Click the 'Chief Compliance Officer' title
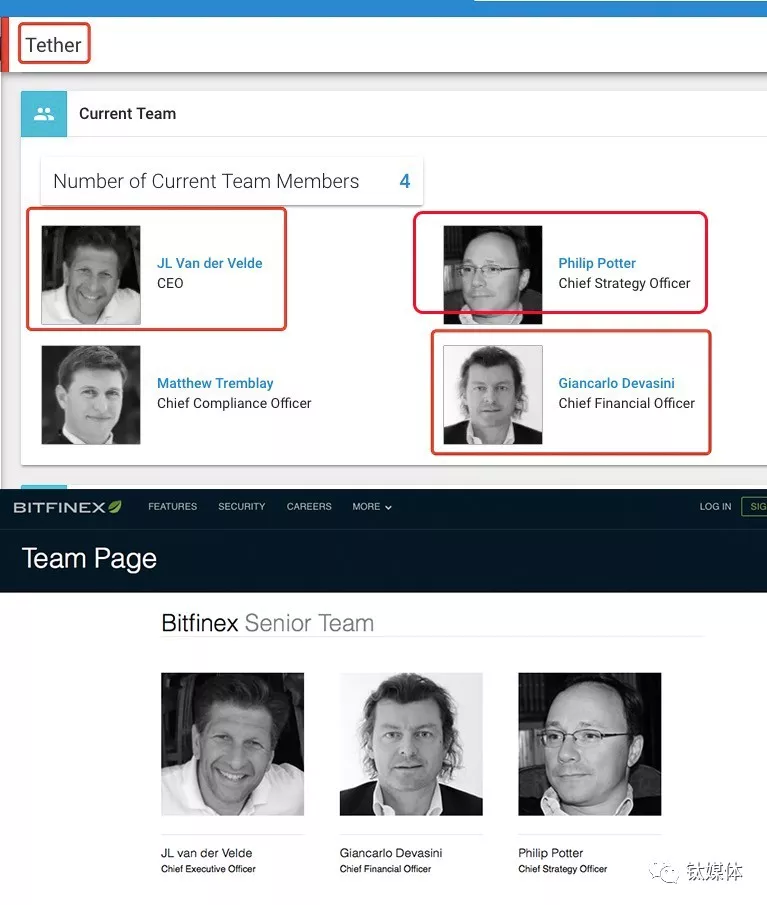Screen dimensions: 767x905 (234, 403)
